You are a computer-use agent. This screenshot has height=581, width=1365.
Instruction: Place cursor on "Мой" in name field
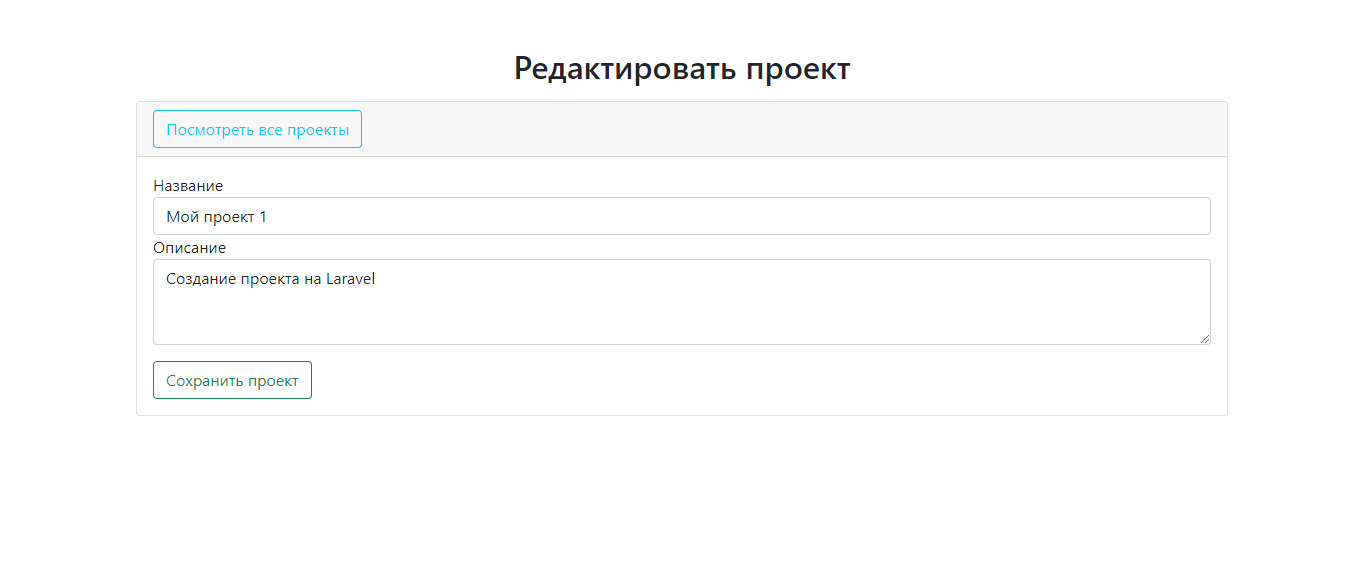(x=181, y=217)
